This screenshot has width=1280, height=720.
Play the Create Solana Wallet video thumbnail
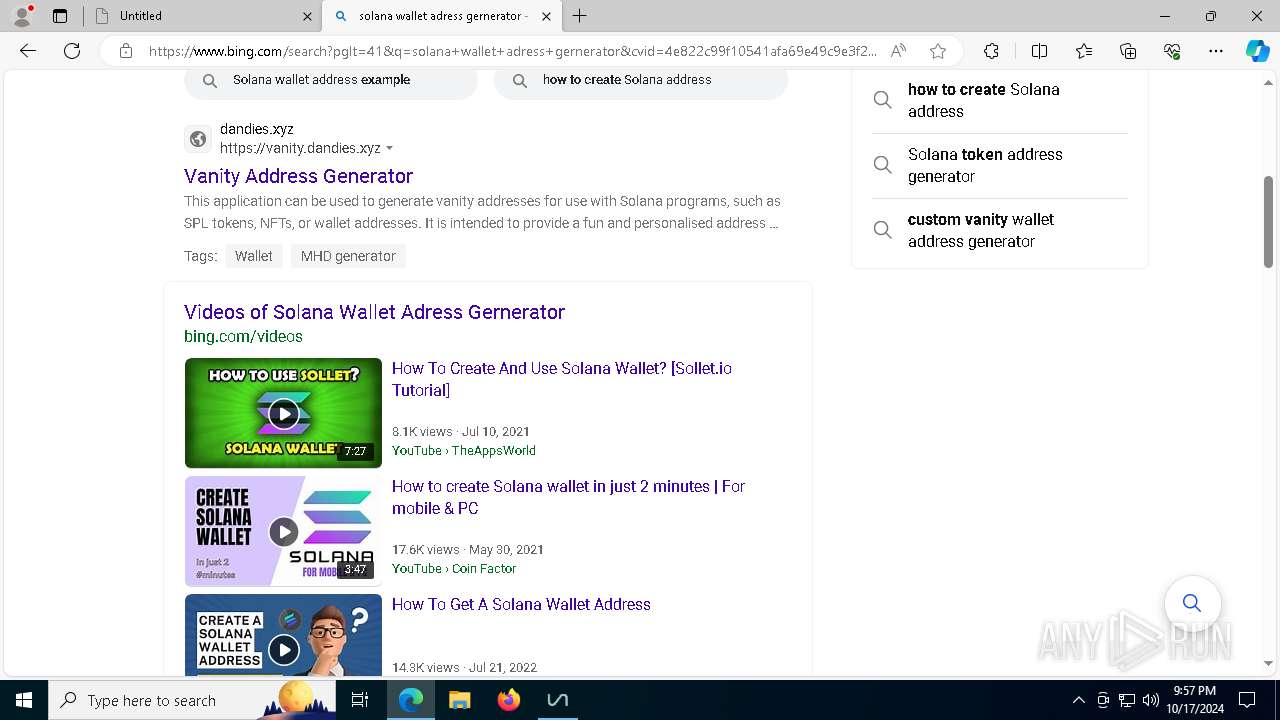click(283, 531)
